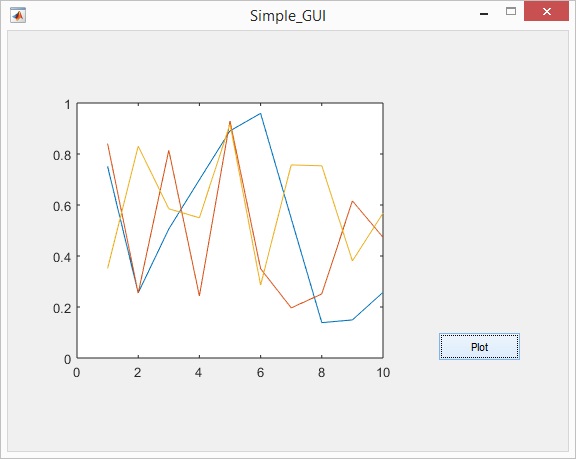
Task: Minimize the Simple_GUI window
Action: tap(484, 14)
